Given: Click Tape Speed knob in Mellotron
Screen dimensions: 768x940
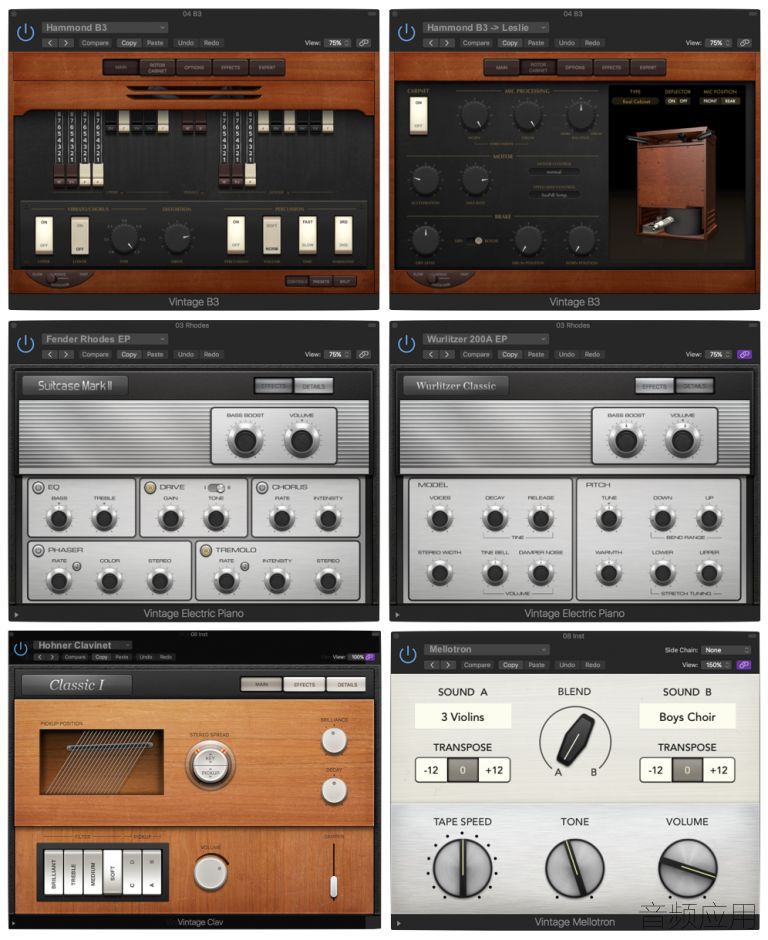Looking at the screenshot, I should point(462,867).
